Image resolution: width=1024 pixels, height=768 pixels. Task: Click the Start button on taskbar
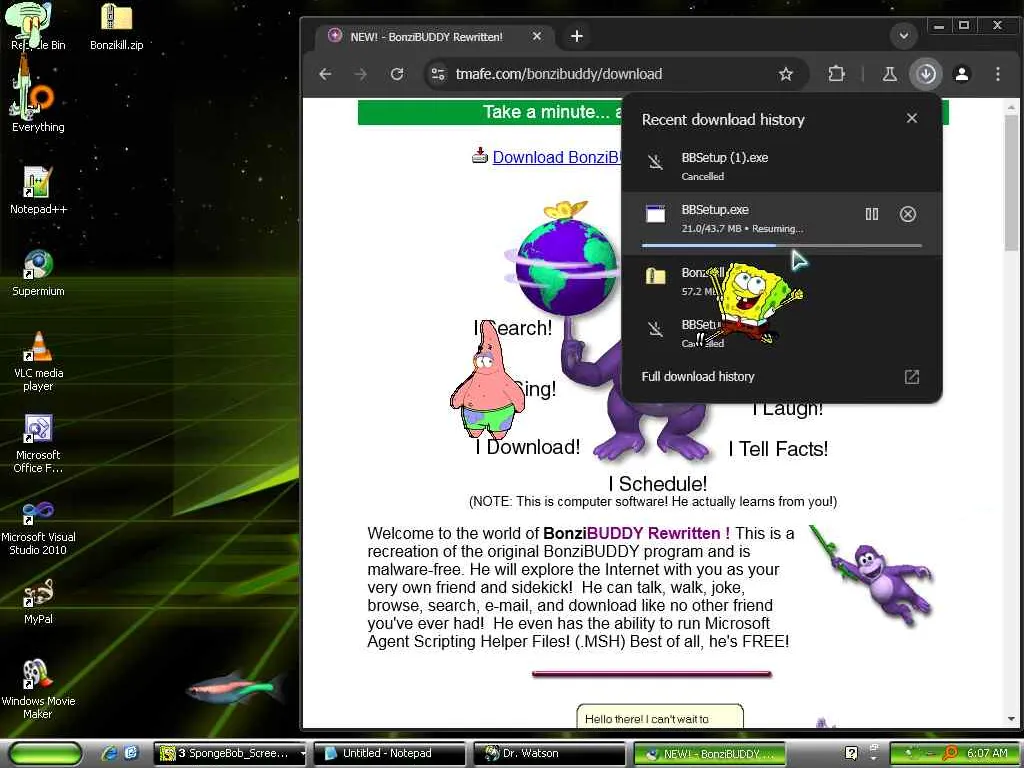click(x=46, y=753)
